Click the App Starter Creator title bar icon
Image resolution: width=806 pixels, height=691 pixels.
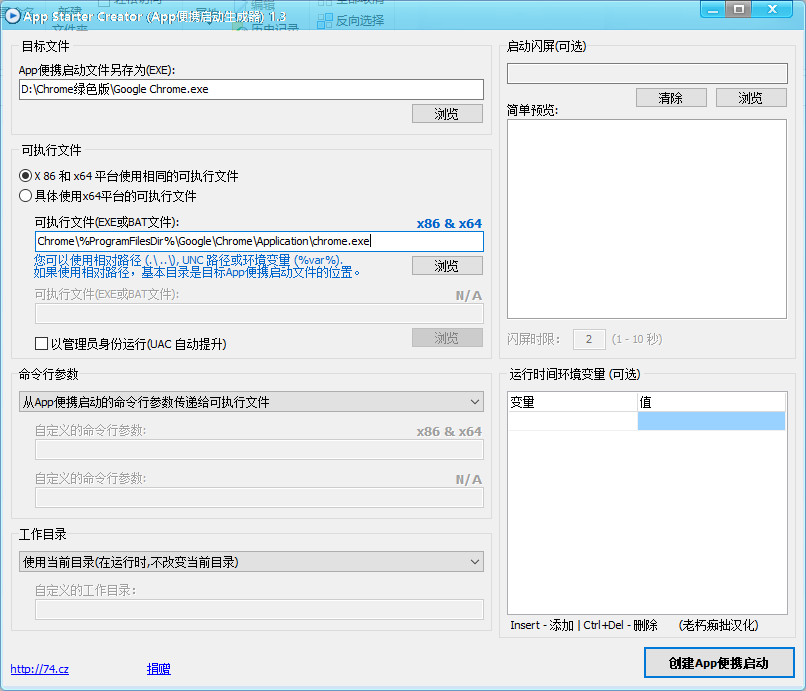13,16
